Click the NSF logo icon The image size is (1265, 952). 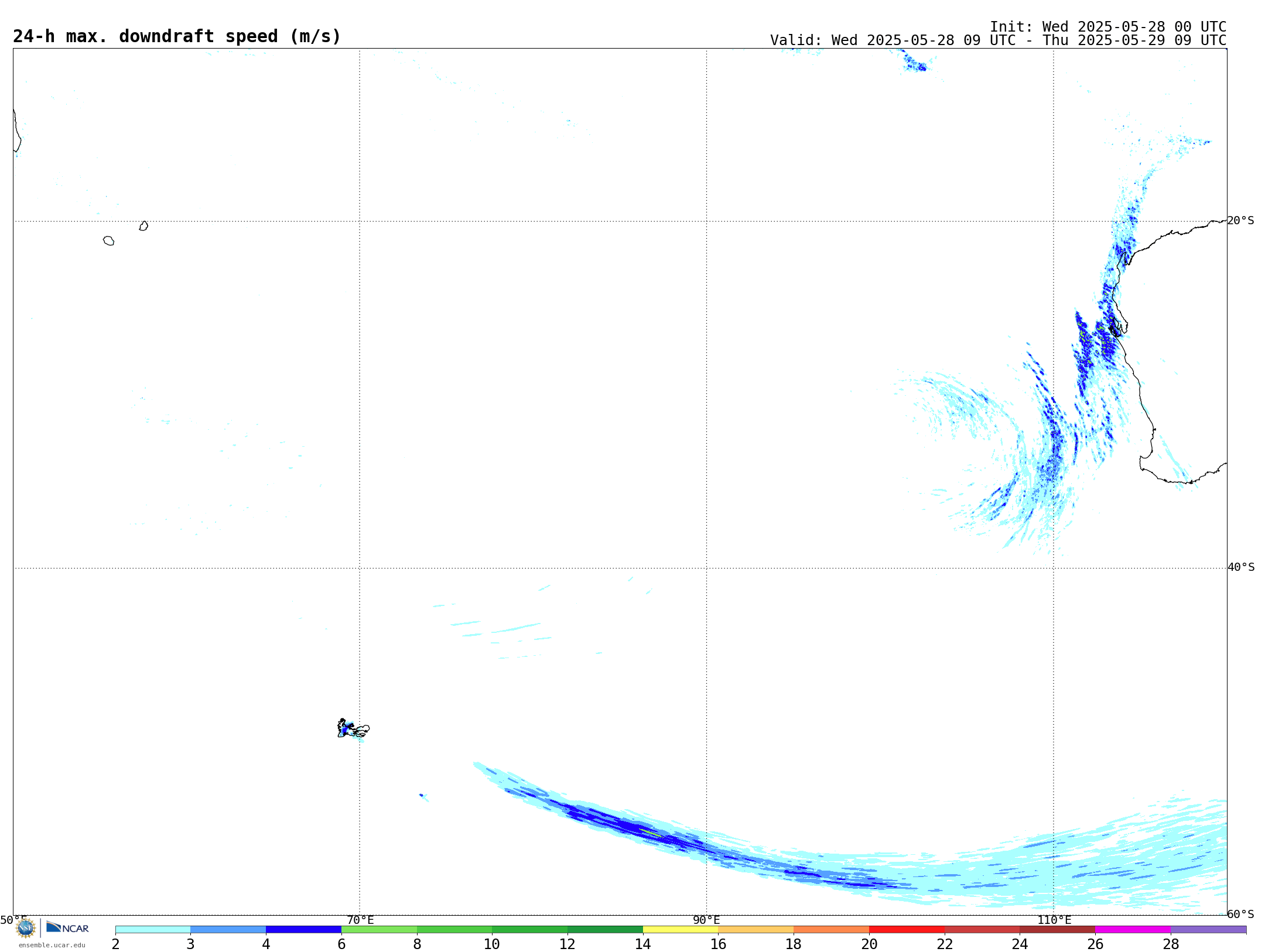(x=26, y=927)
